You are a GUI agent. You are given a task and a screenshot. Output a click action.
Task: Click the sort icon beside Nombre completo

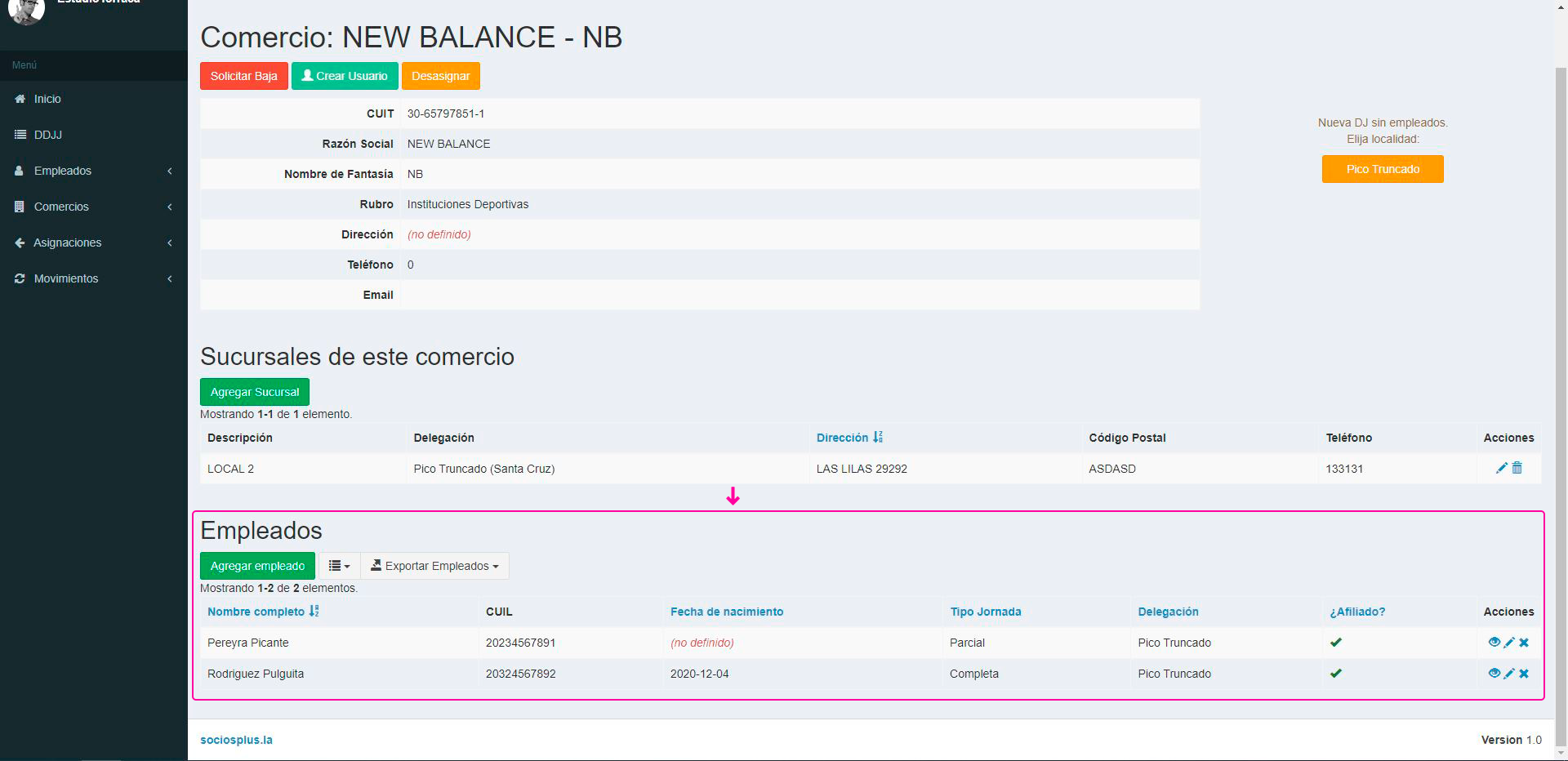click(x=314, y=612)
